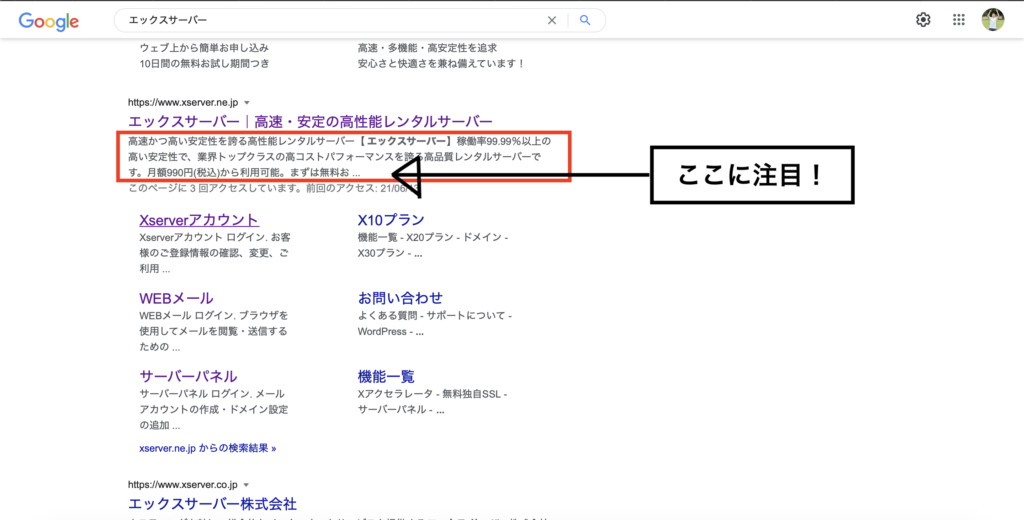
Task: Click the ウェブ上から簡単お申し込み text
Action: 204,48
